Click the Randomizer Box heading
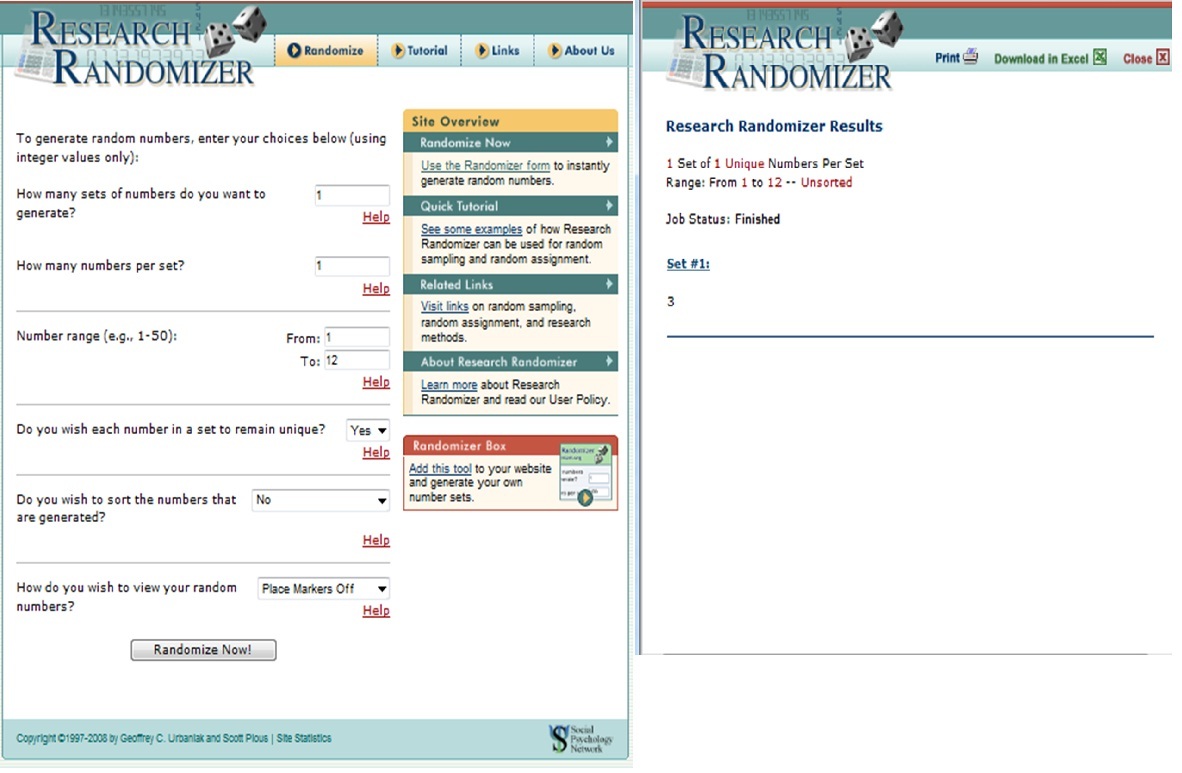Screen dimensions: 1182x773 point(459,446)
